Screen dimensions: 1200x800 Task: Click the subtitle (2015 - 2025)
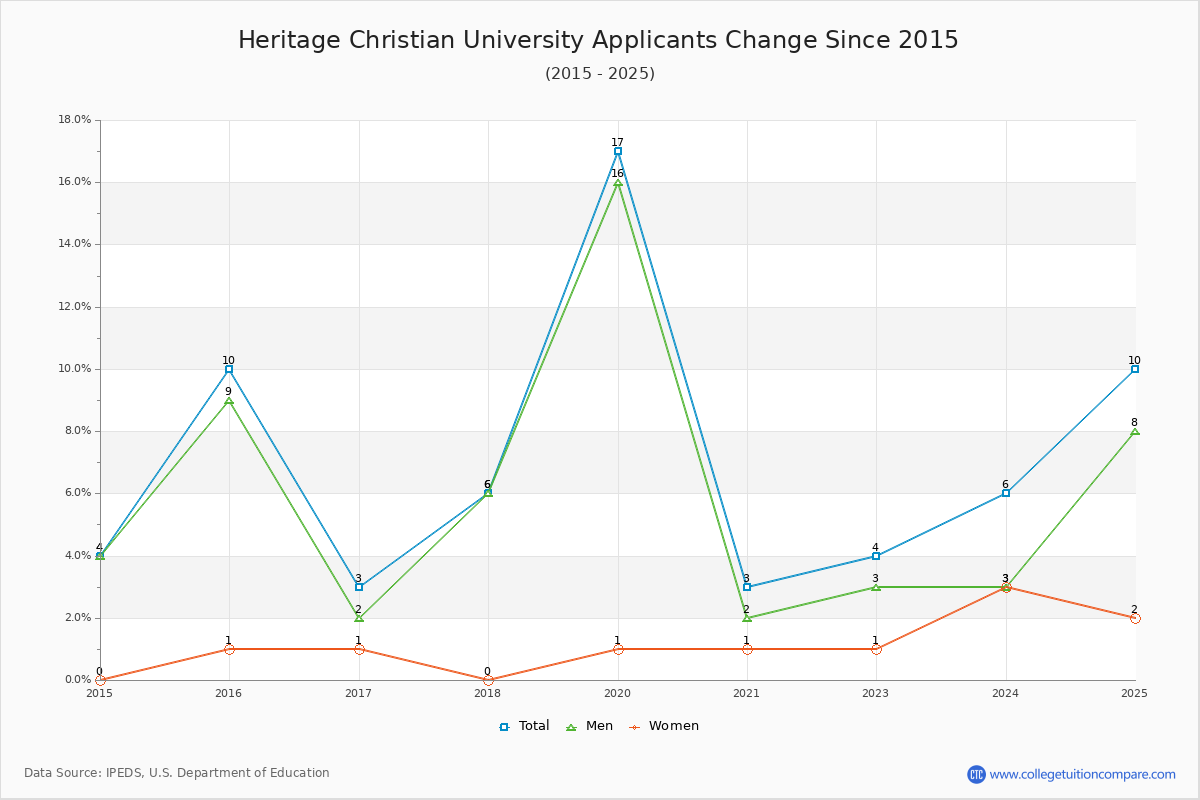click(600, 74)
